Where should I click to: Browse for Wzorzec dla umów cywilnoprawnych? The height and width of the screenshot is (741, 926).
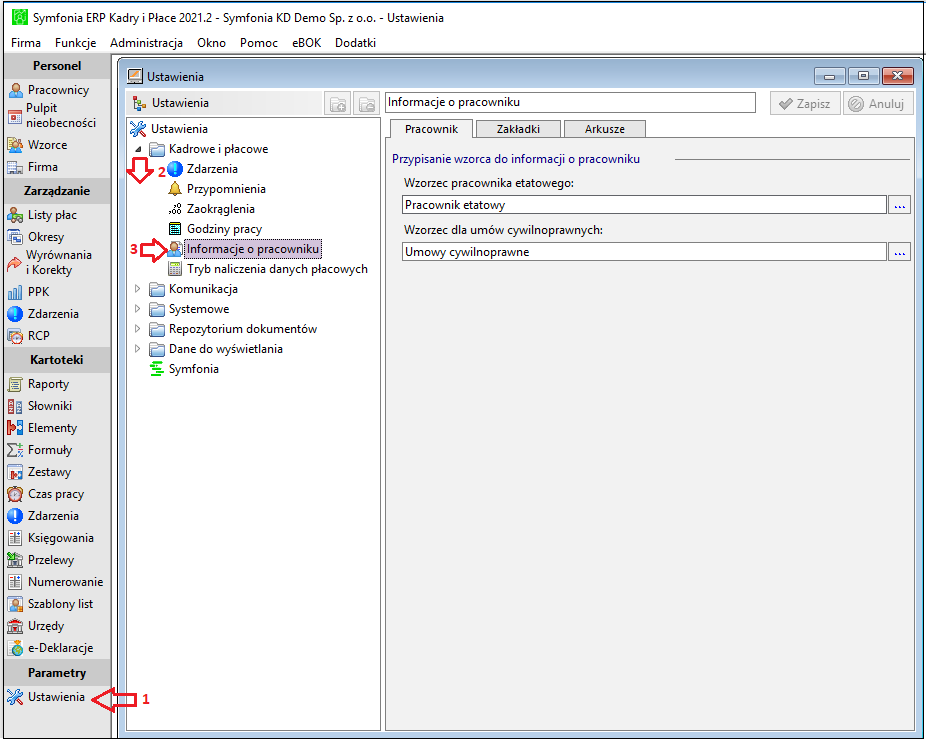click(899, 252)
